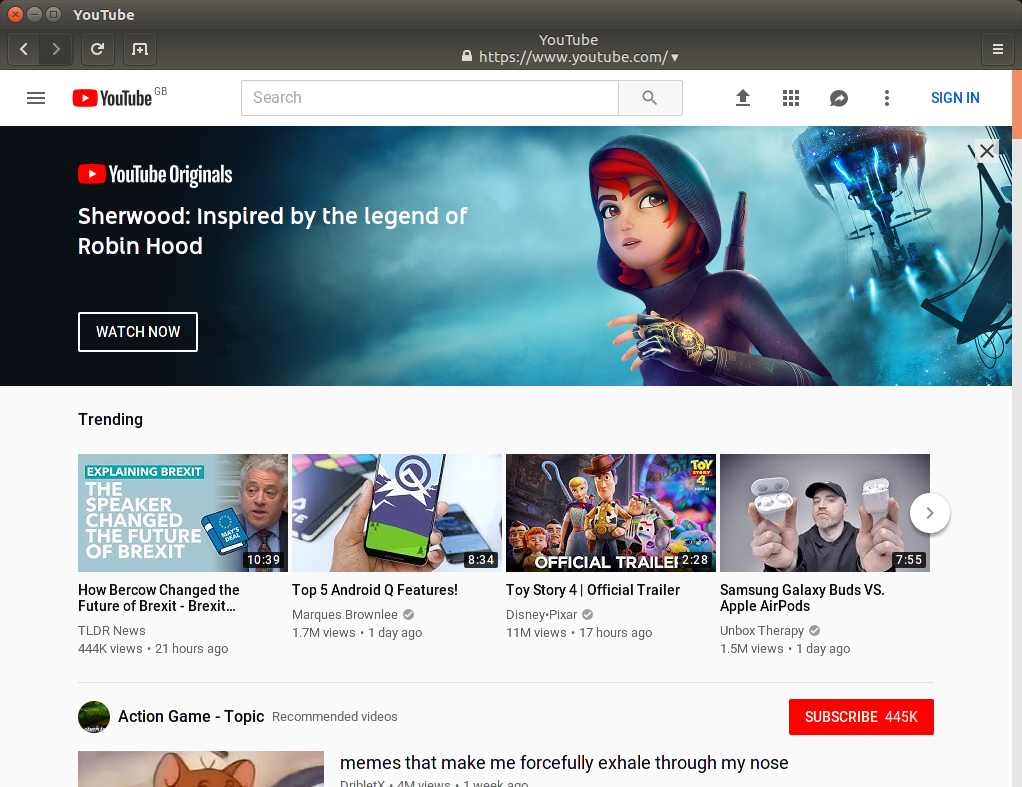Open the messages share icon
Image resolution: width=1022 pixels, height=787 pixels.
pos(839,98)
